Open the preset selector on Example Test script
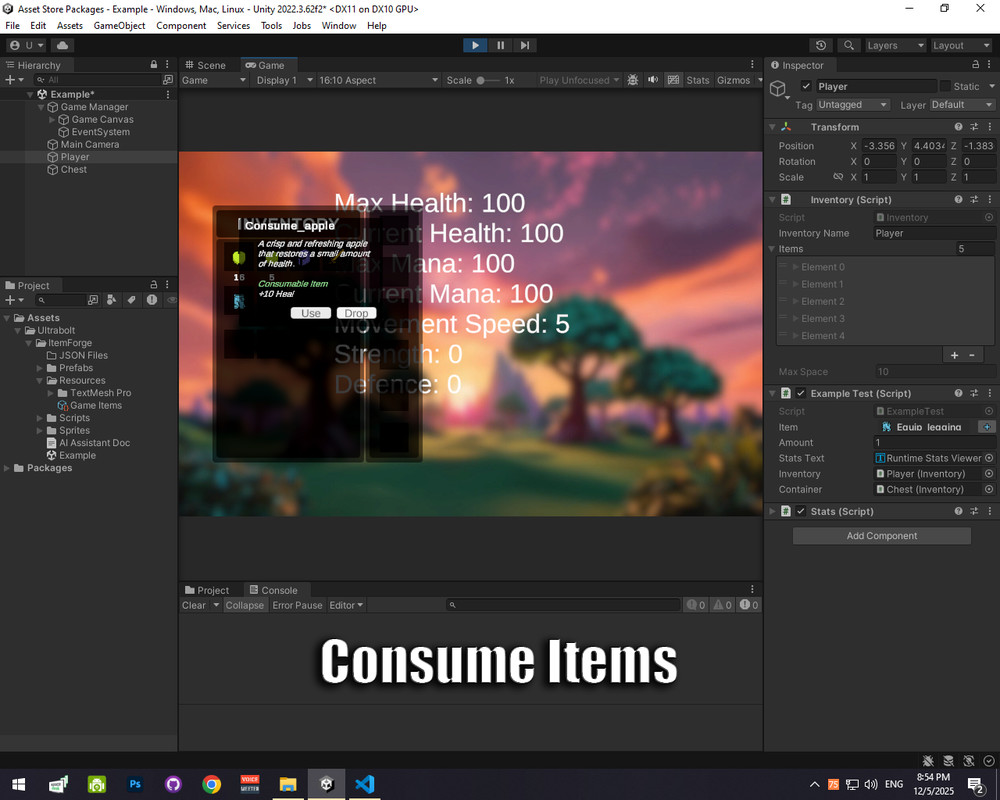Screen dimensions: 1000x800 coord(973,393)
